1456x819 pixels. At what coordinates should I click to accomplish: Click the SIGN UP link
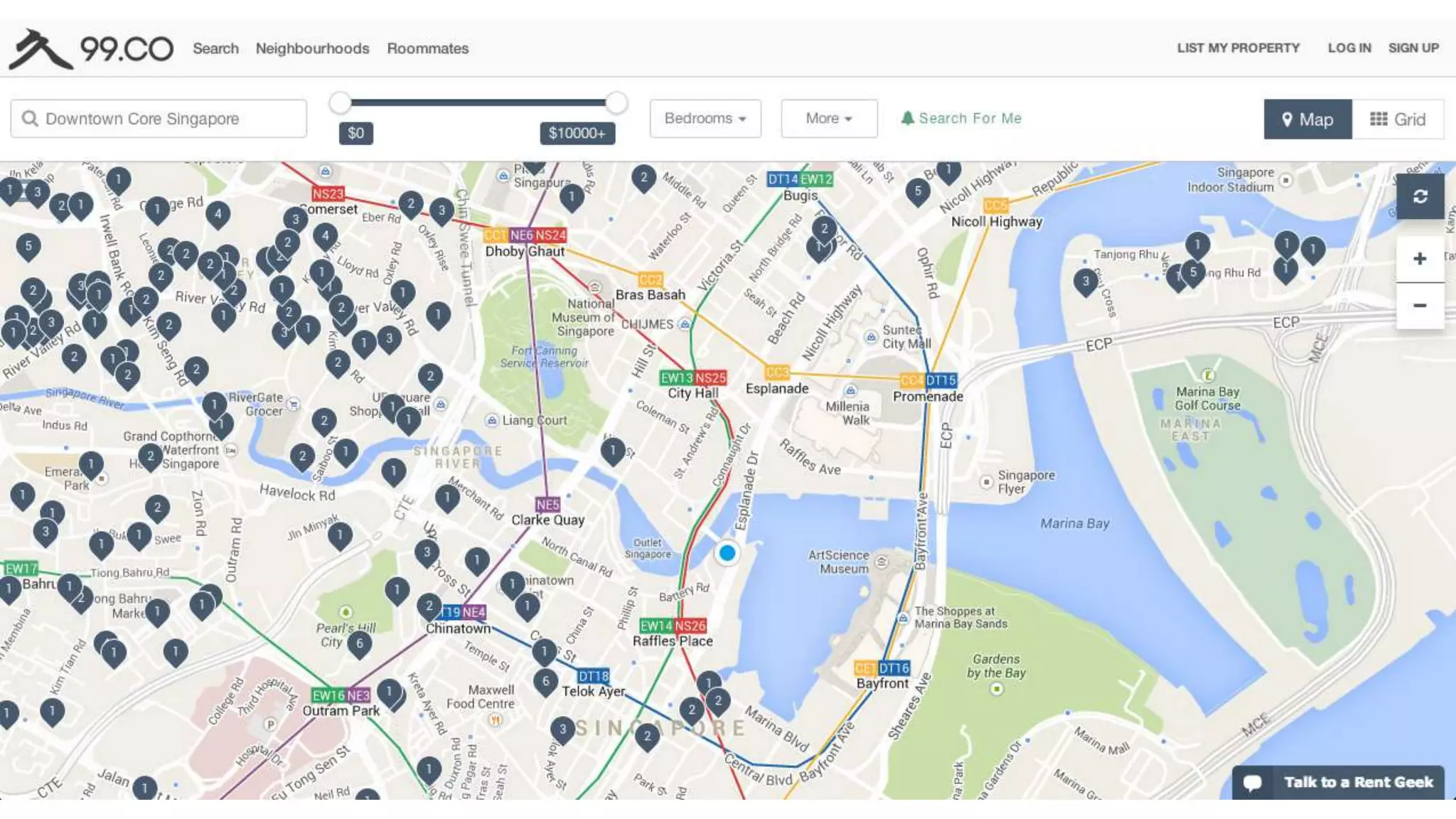[1413, 48]
